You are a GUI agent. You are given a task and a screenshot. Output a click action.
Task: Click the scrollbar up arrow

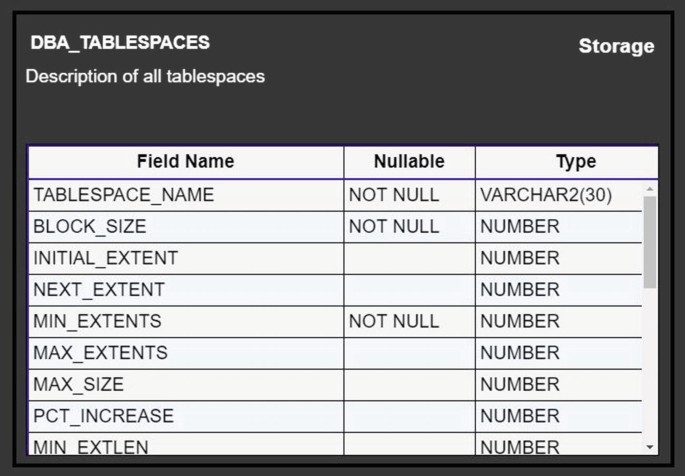tap(650, 189)
